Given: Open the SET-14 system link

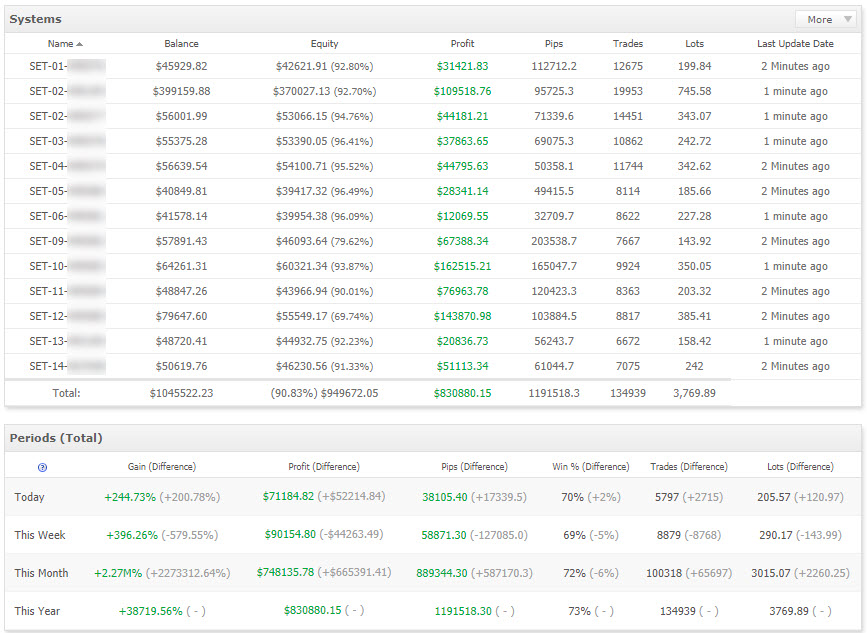Looking at the screenshot, I should (x=67, y=366).
